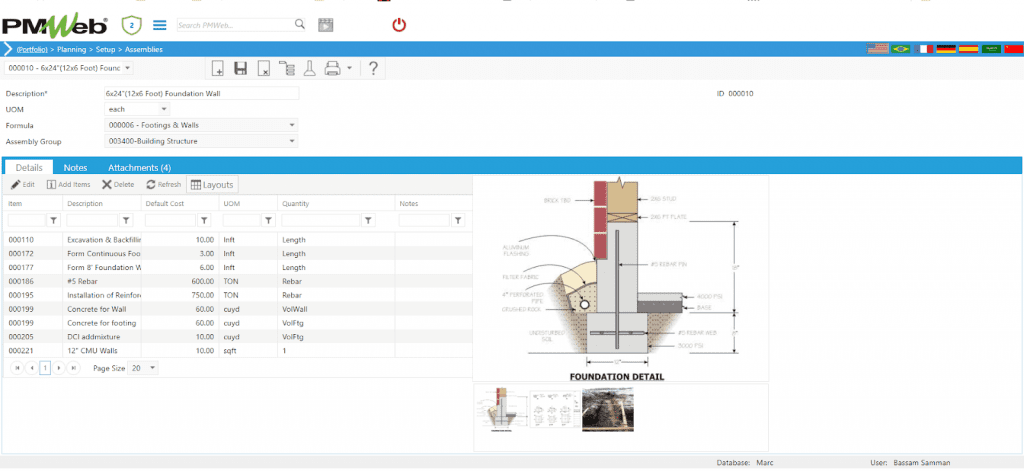The image size is (1024, 471).
Task: Click the question mark help icon
Action: 372,68
